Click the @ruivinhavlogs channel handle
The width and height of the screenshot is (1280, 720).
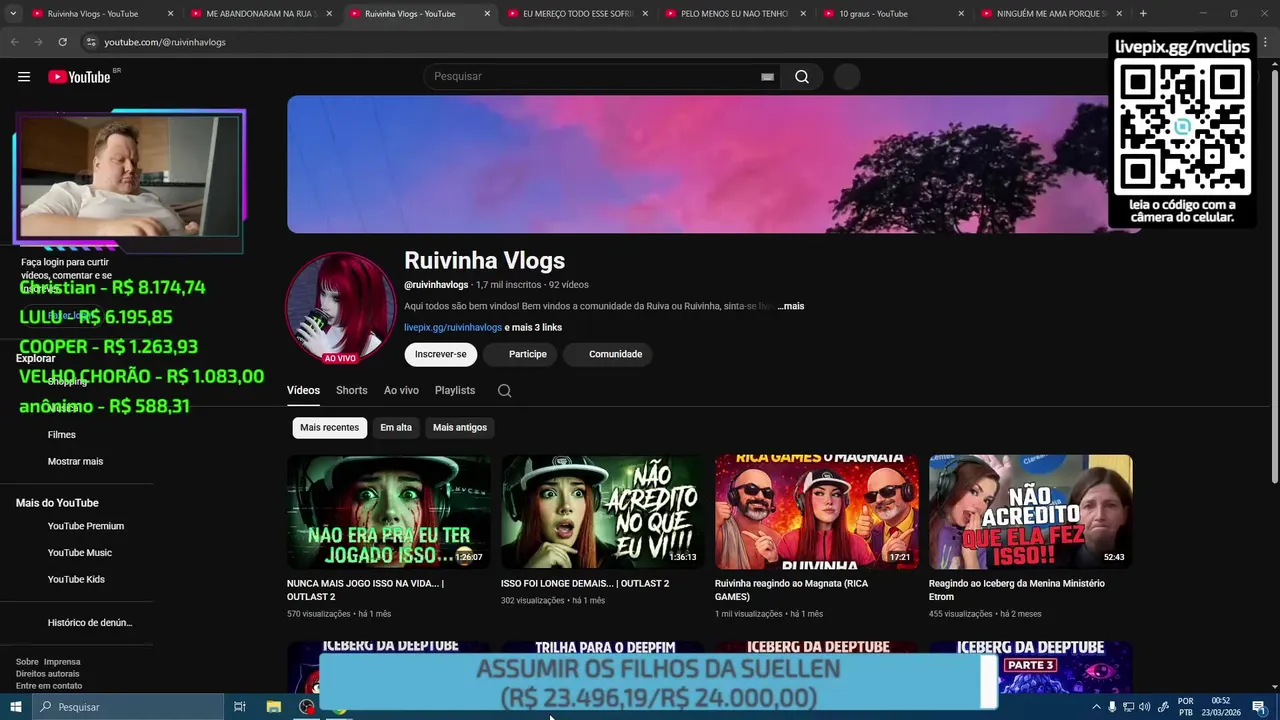(436, 285)
